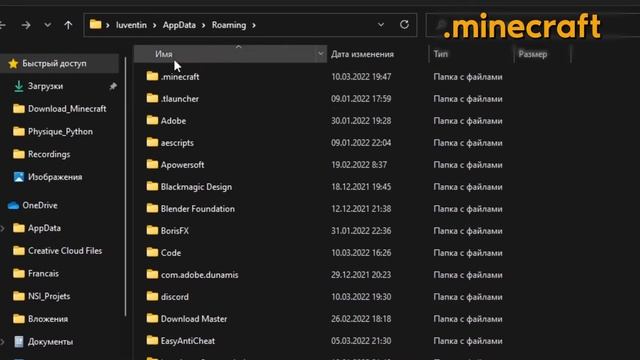This screenshot has width=640, height=360.
Task: Sort by the Размер column
Action: (533, 54)
